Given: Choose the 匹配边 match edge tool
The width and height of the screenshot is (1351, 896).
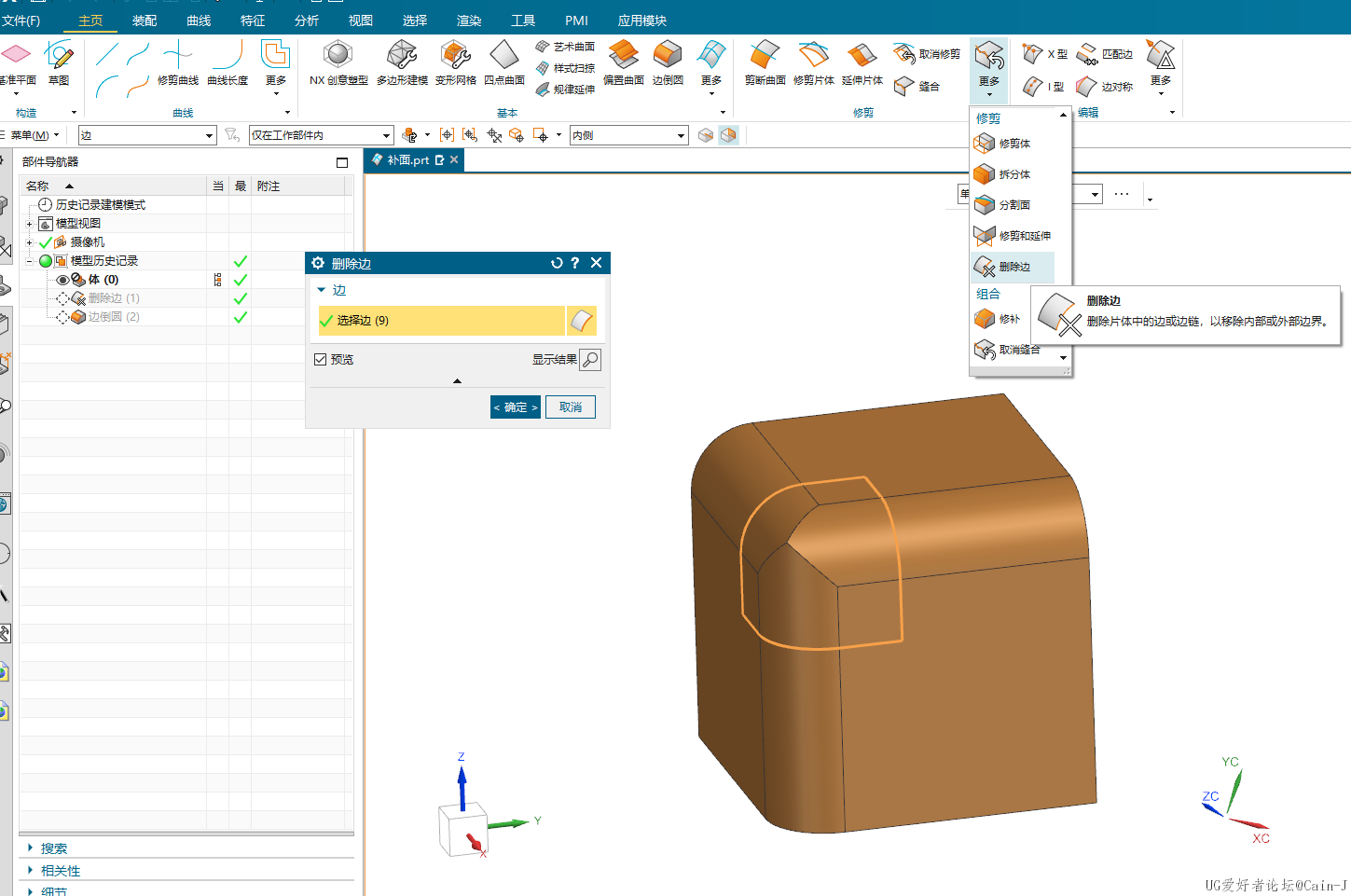Looking at the screenshot, I should tap(1105, 54).
